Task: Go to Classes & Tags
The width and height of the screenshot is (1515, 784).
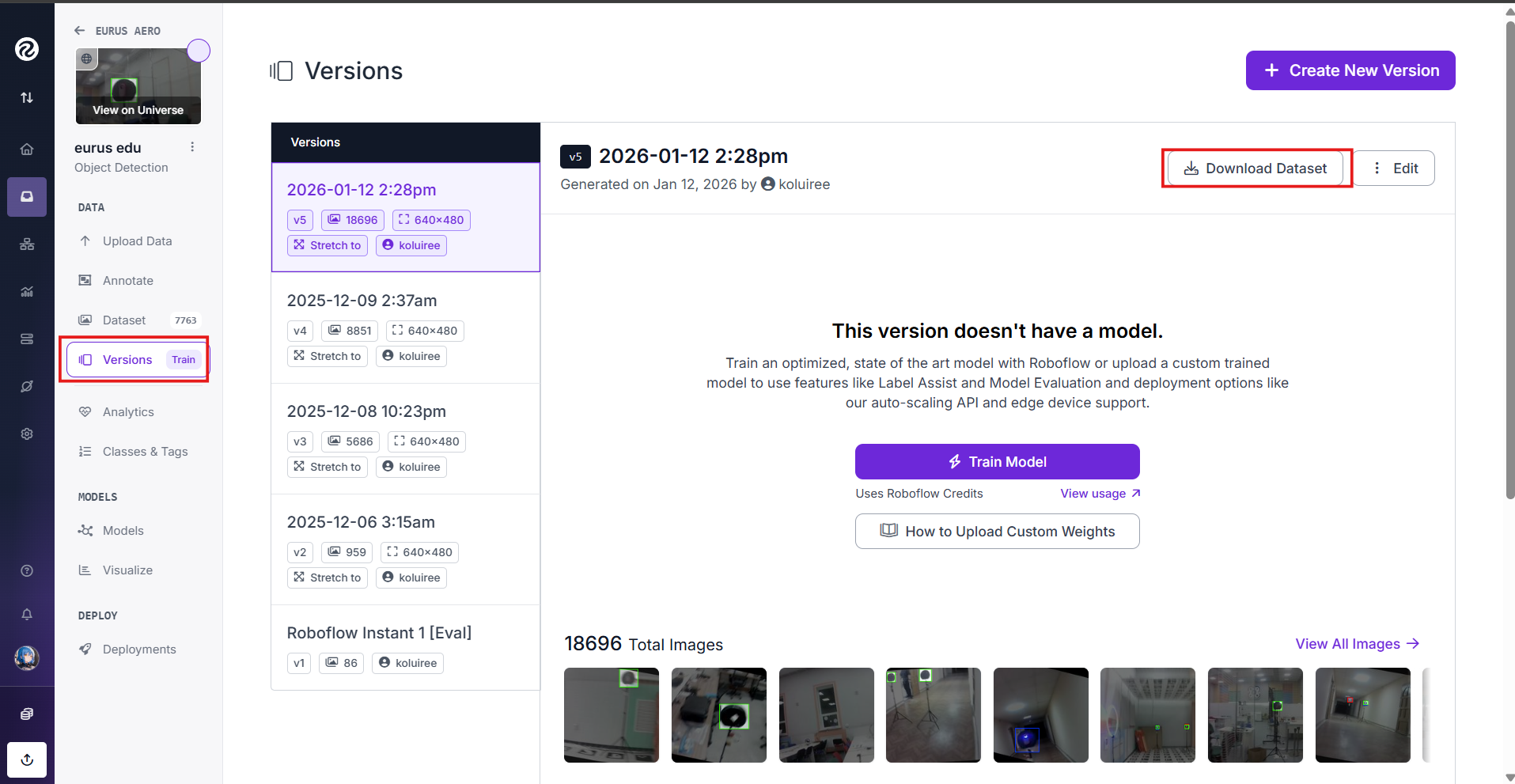Action: coord(145,451)
